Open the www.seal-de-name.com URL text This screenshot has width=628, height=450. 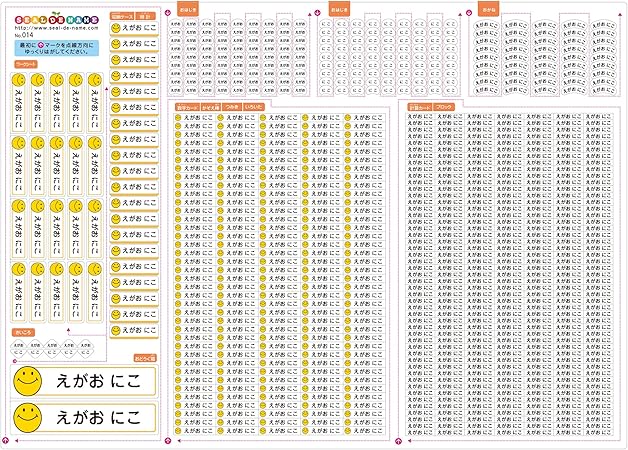tap(56, 28)
